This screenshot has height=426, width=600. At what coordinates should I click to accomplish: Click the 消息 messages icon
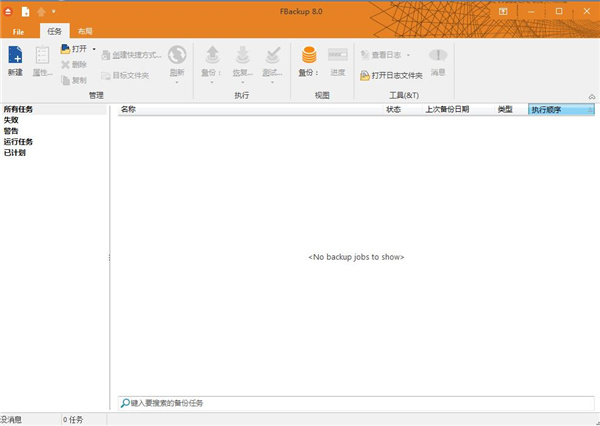(438, 55)
